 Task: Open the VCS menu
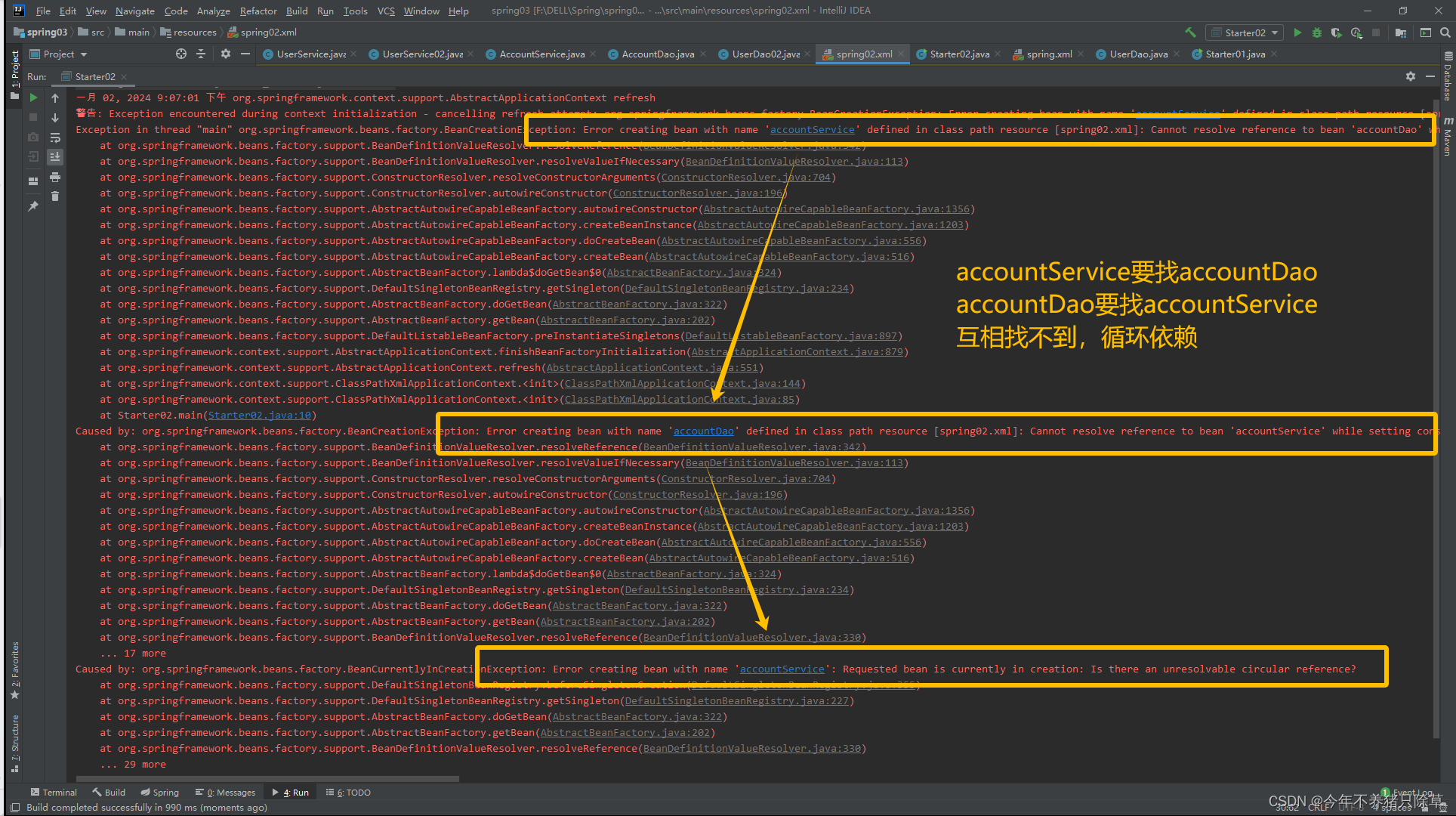(x=386, y=11)
